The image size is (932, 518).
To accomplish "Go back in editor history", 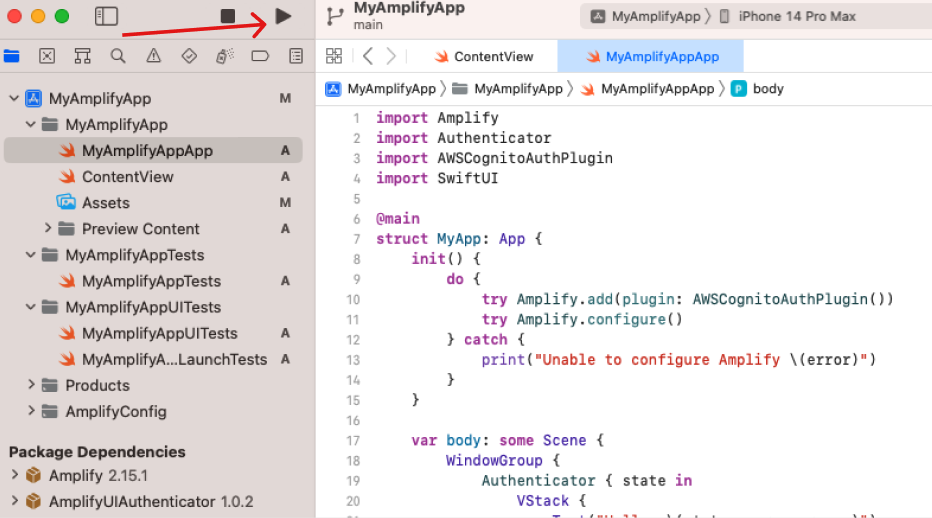I will (x=368, y=56).
